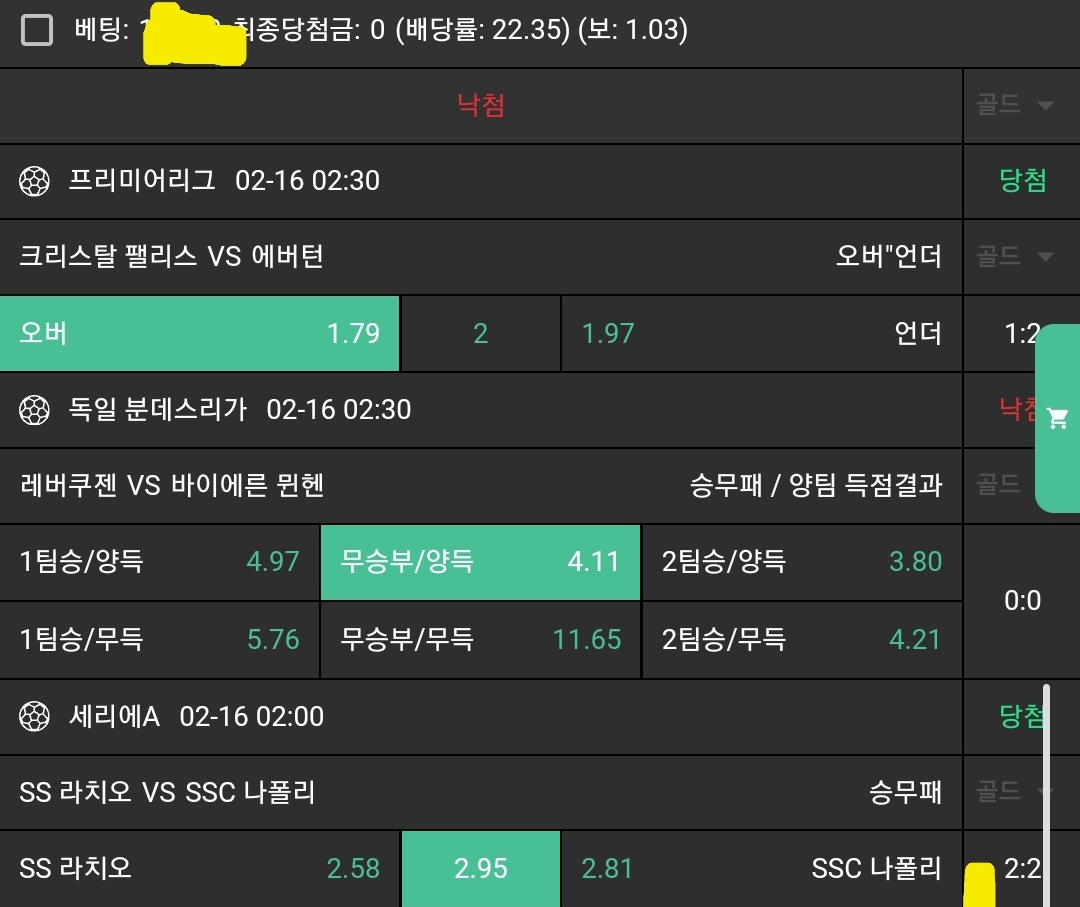Viewport: 1080px width, 907px height.
Task: Click the soccer ball icon beside 독일 분데스리가
Action: pyautogui.click(x=35, y=410)
